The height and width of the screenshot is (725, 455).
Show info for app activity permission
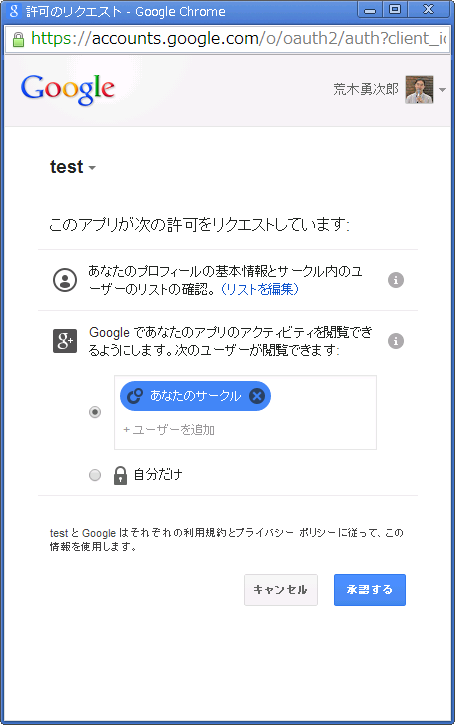point(396,341)
